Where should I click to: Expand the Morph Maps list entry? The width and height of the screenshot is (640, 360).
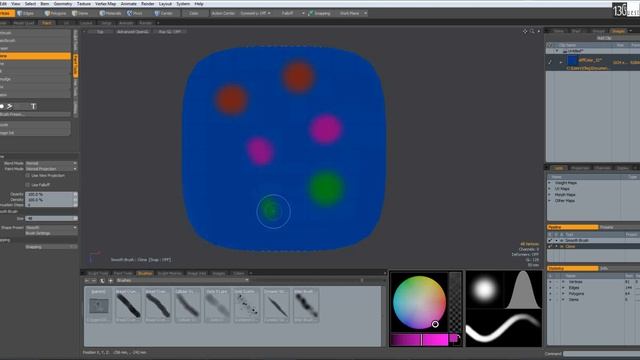[550, 195]
